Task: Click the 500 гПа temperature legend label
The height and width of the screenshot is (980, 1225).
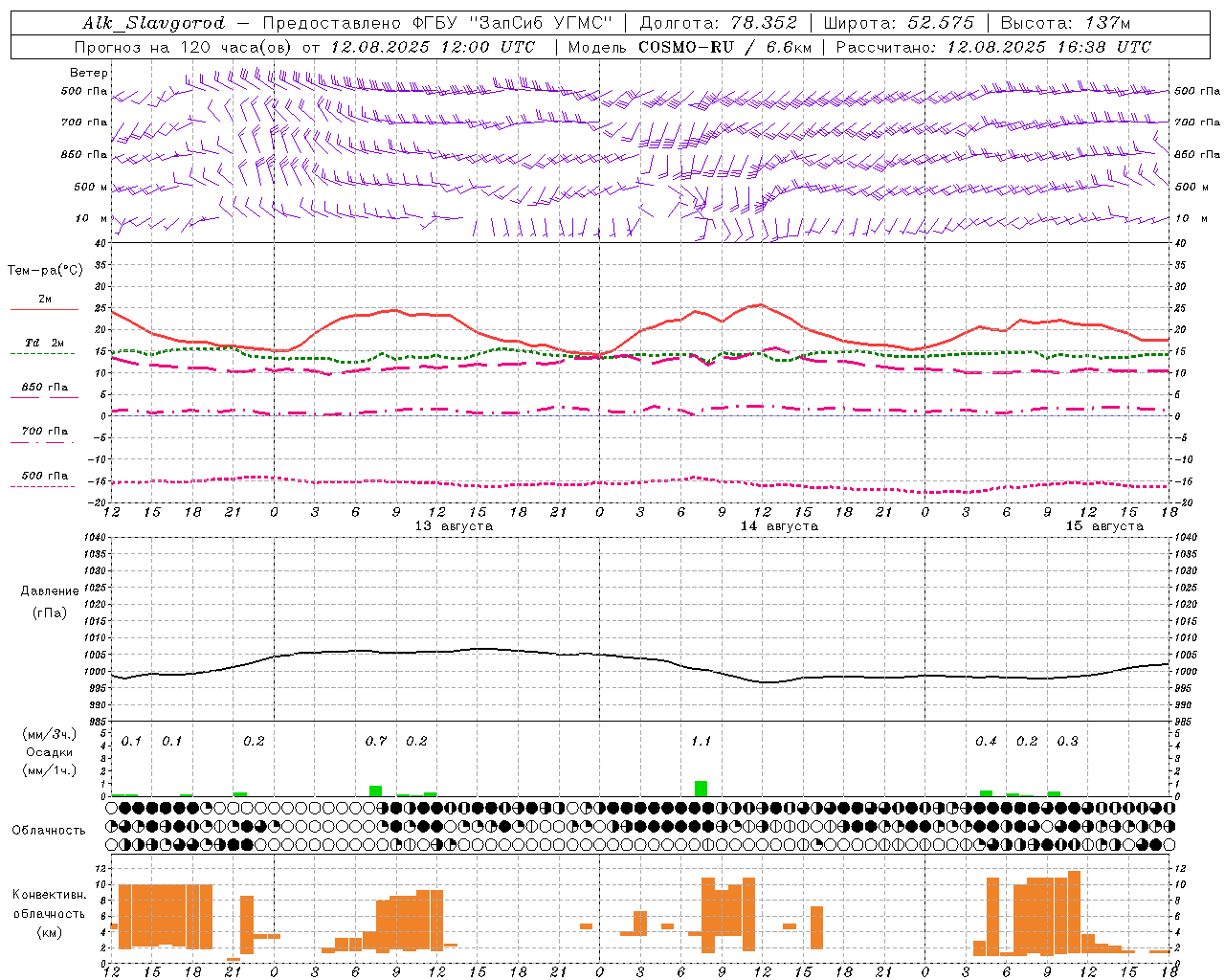Action: [x=45, y=475]
